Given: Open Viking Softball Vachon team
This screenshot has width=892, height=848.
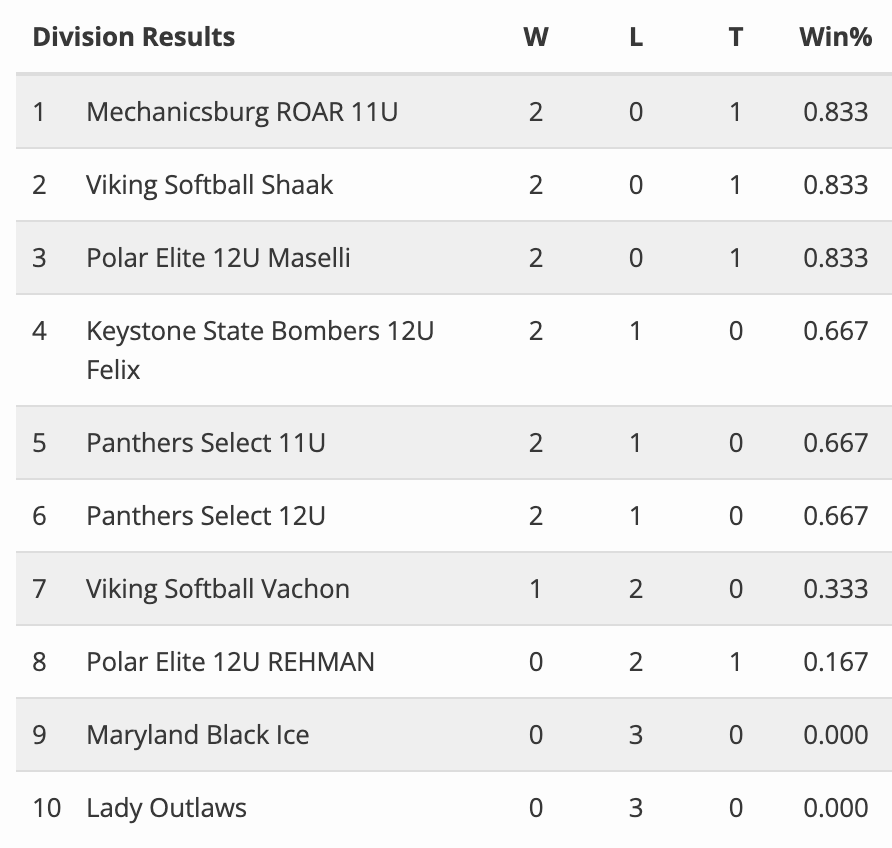Looking at the screenshot, I should coord(217,588).
